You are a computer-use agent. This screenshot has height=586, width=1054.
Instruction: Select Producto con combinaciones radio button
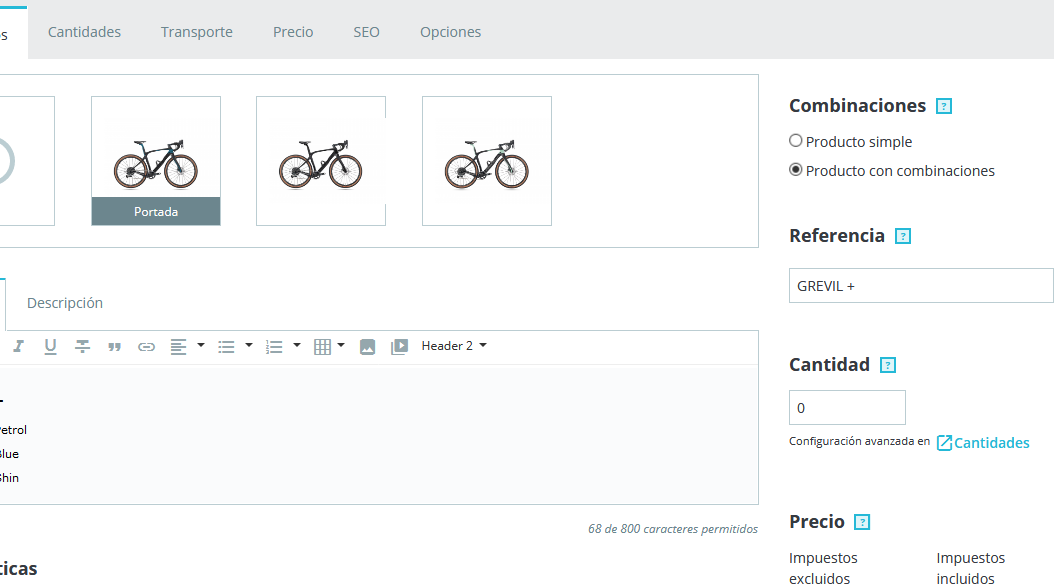click(x=796, y=170)
